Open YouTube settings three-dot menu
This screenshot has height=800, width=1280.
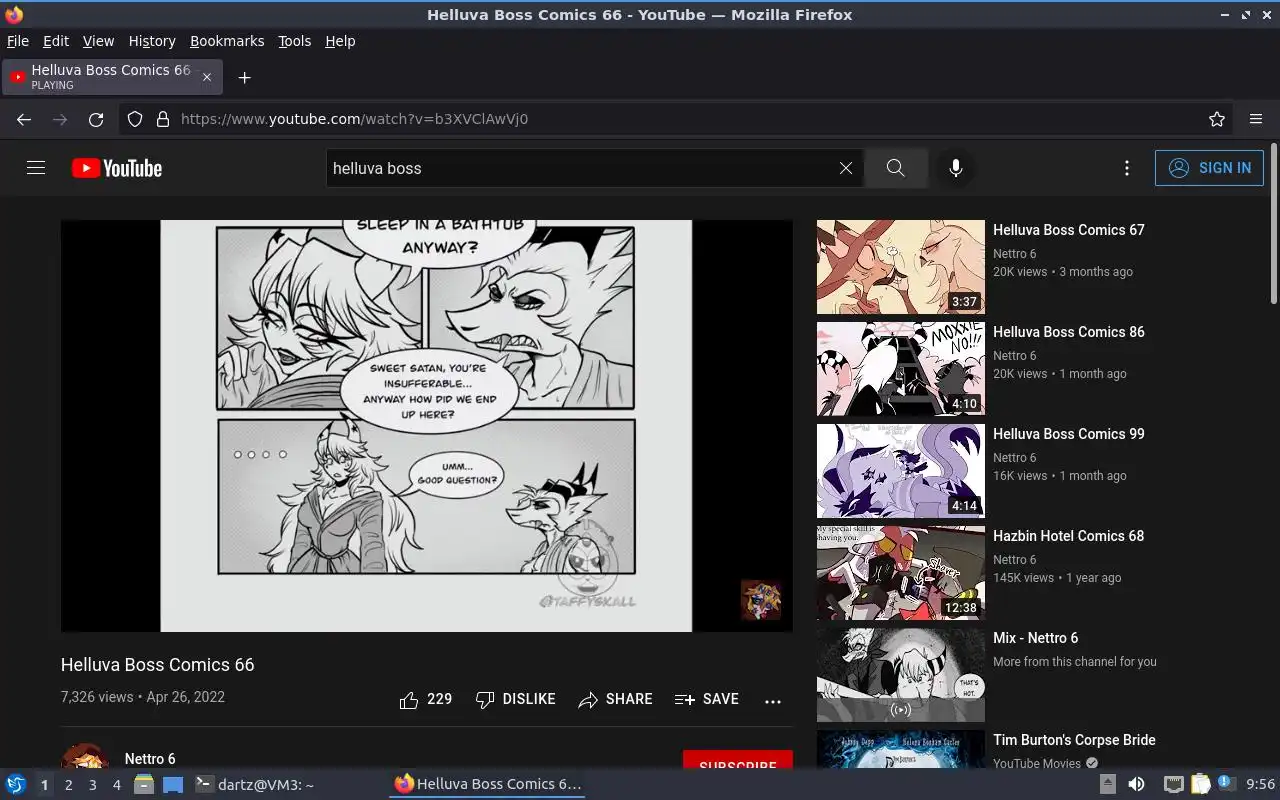point(1127,168)
